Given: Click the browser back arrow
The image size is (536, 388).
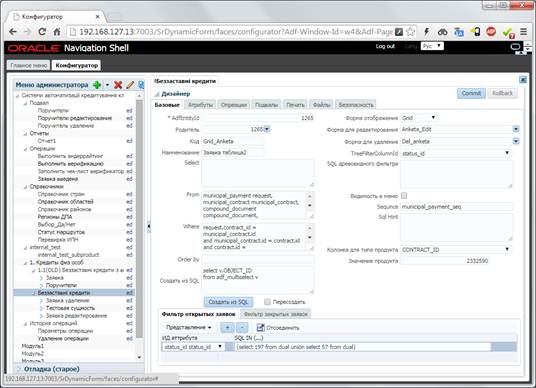Looking at the screenshot, I should pos(13,32).
